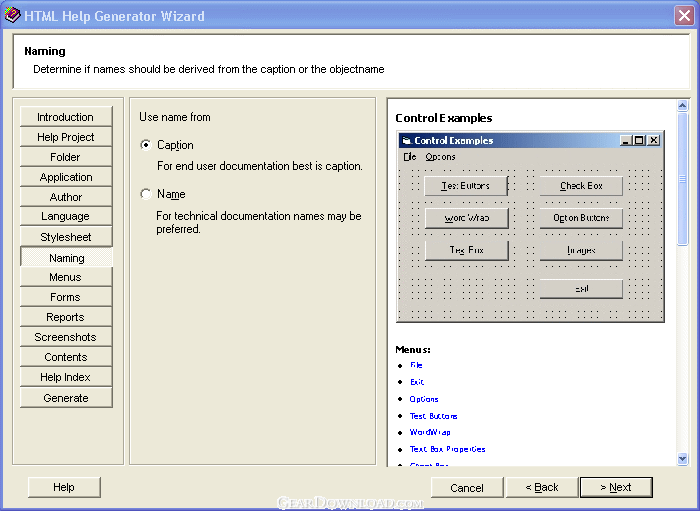Open the Text Box Properties link
This screenshot has width=700, height=511.
pos(447,449)
